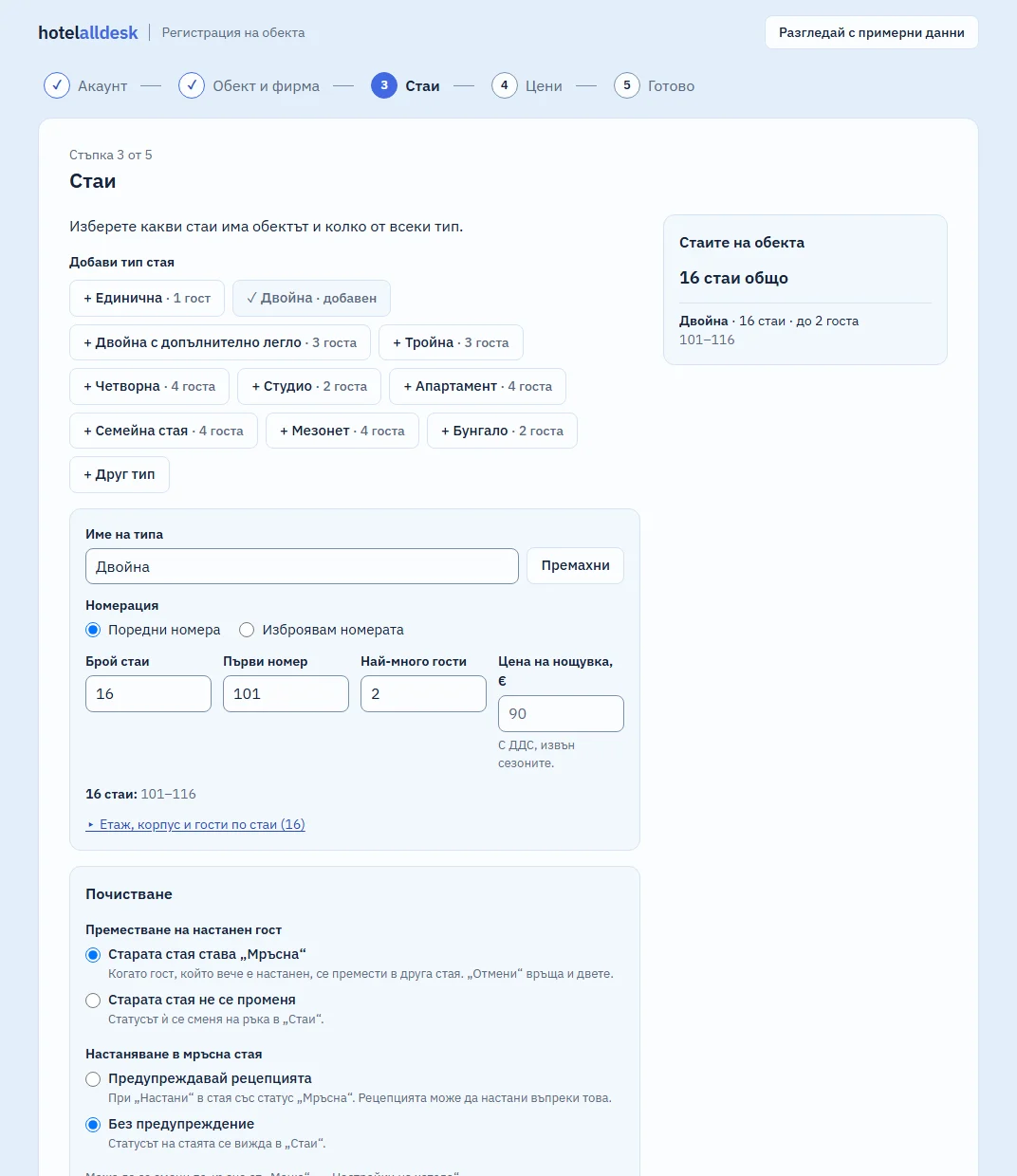Image resolution: width=1017 pixels, height=1176 pixels.
Task: Focus the „Цена на нощувка“ price field
Action: (561, 713)
